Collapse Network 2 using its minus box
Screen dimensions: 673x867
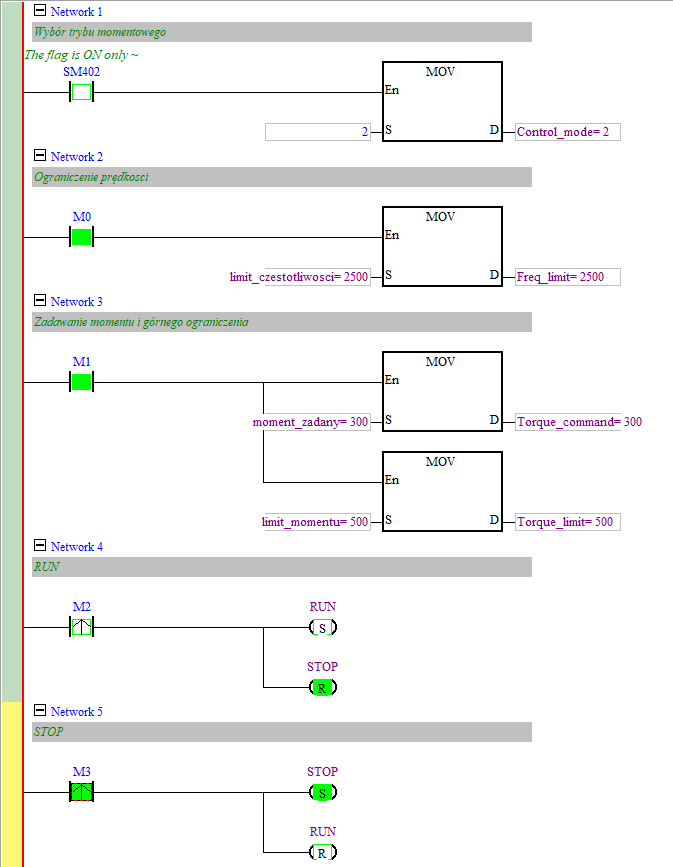40,156
